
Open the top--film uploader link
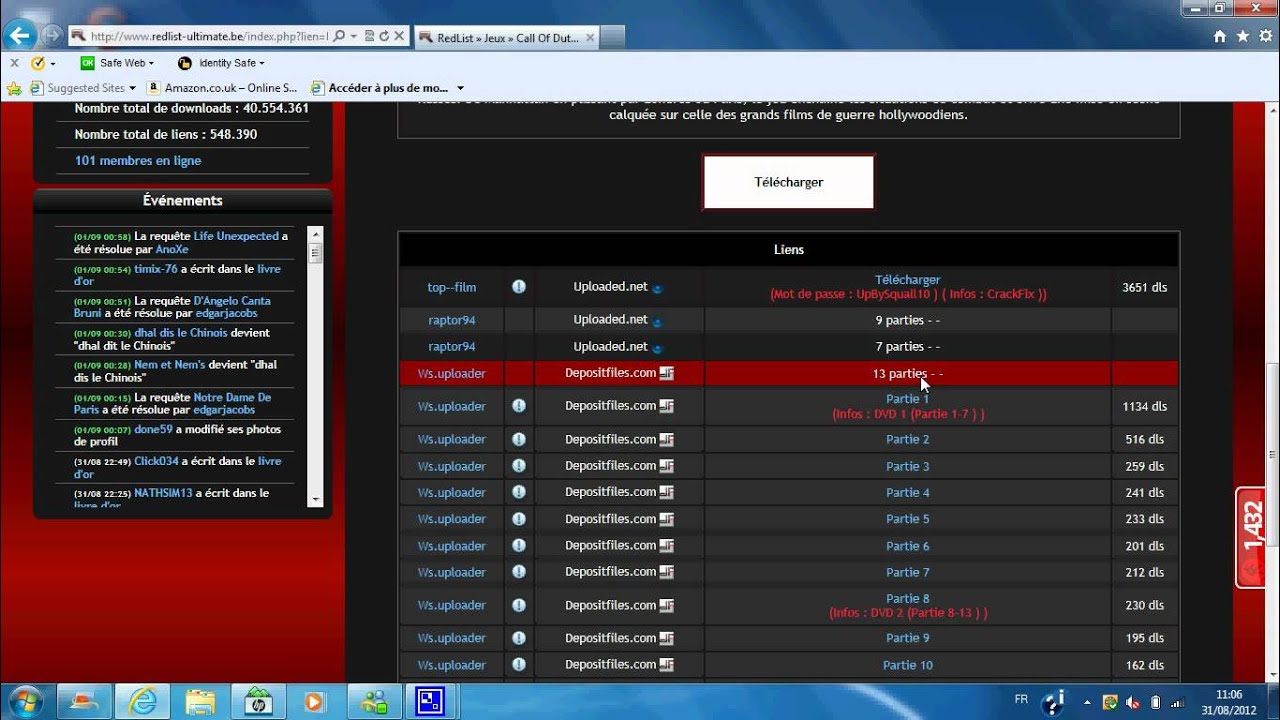452,287
